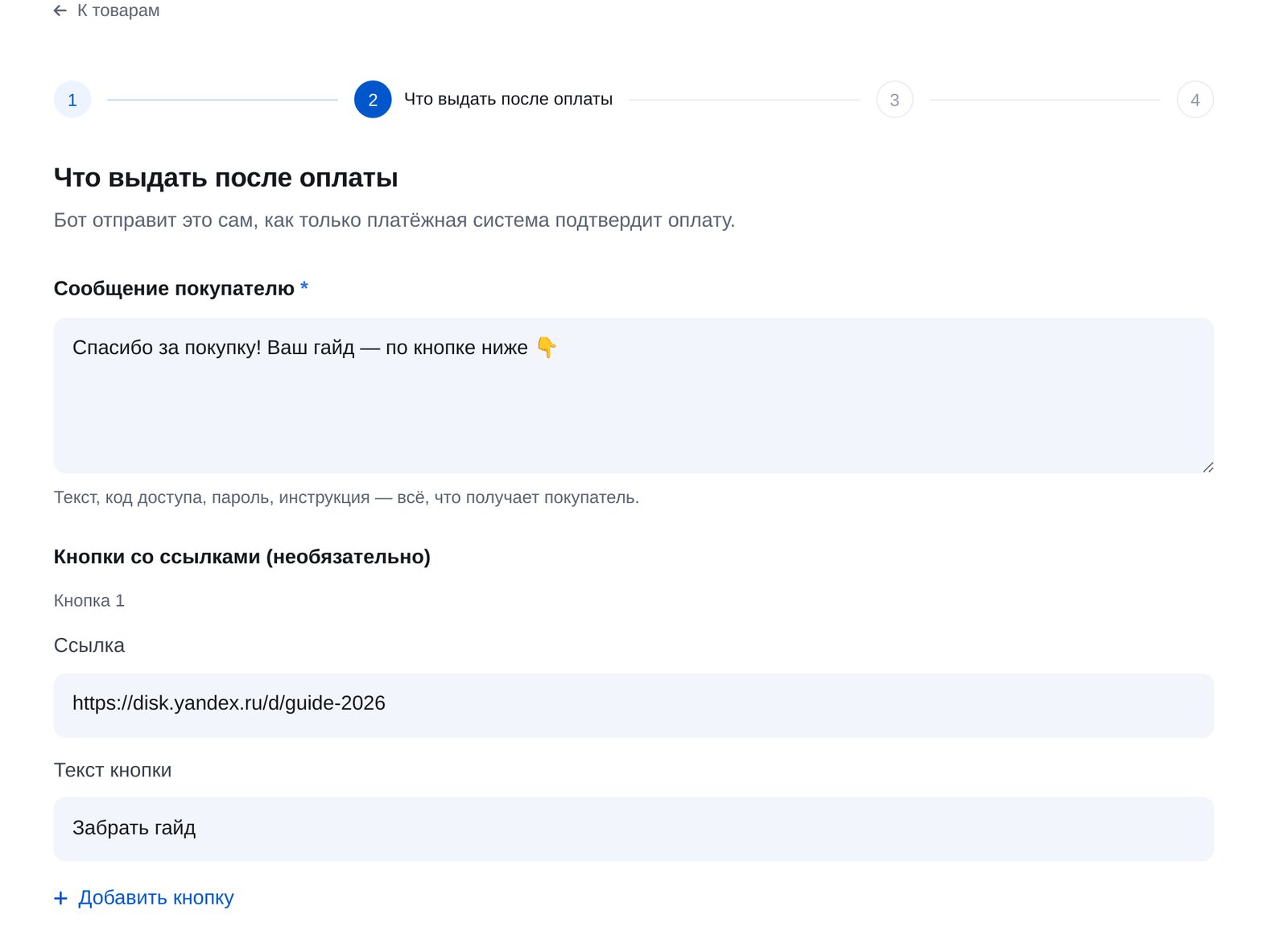
Task: Focus the Сообщение покупателю text area
Action: coord(634,395)
